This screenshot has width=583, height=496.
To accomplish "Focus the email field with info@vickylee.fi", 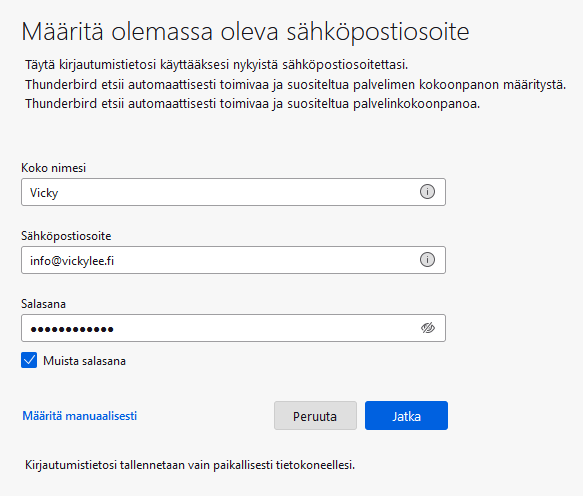I will click(x=233, y=260).
